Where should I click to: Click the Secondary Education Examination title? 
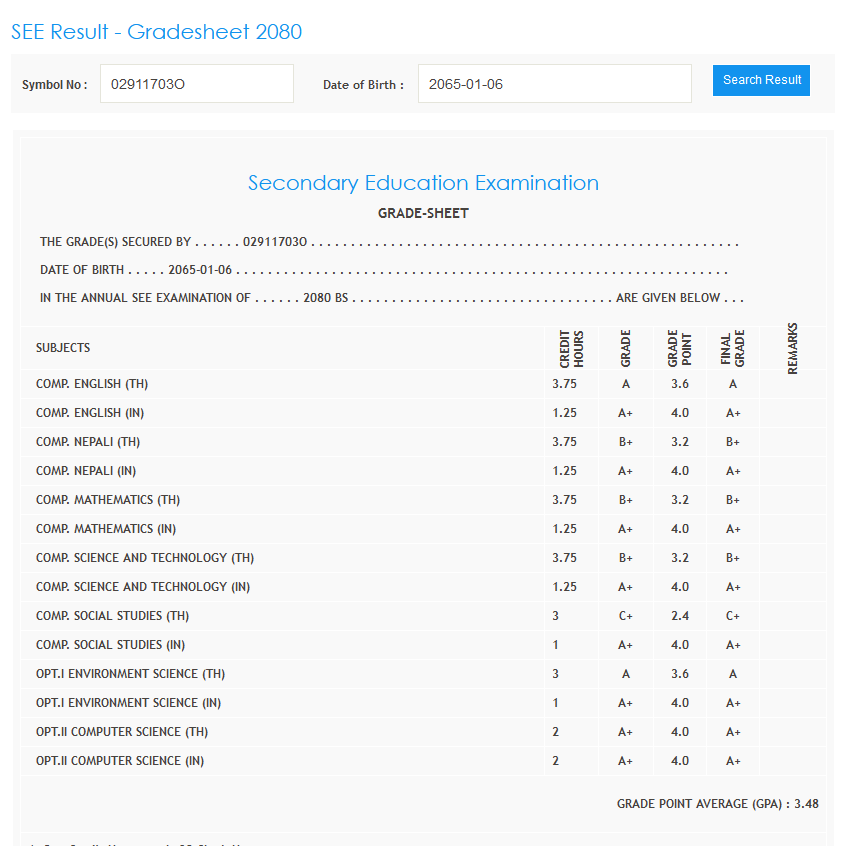tap(423, 183)
